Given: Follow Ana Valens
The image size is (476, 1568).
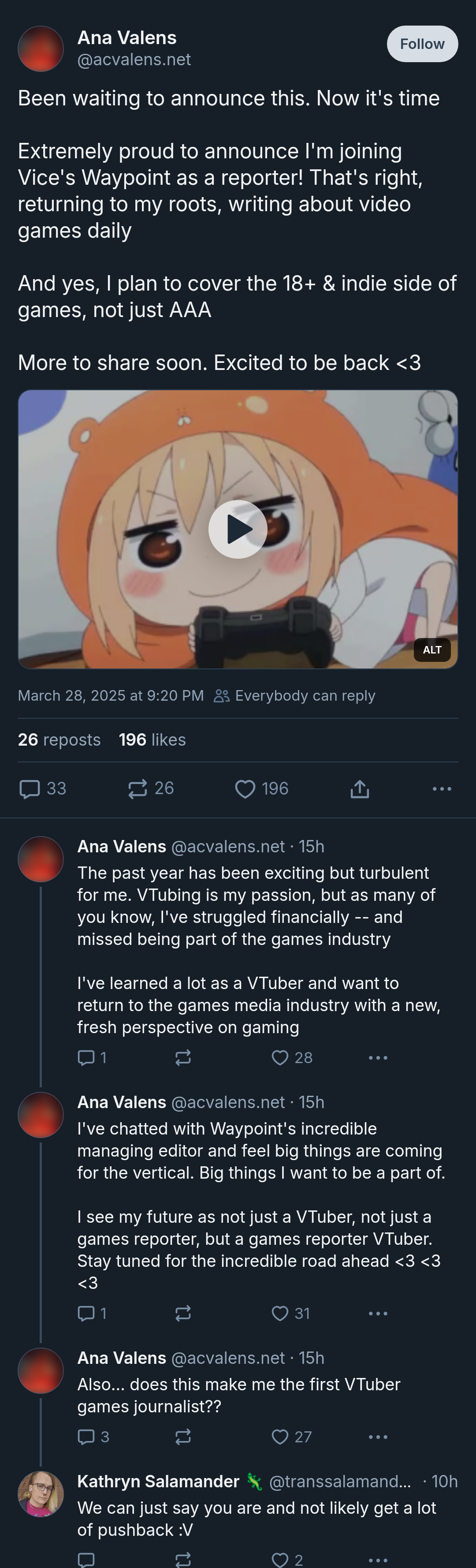Looking at the screenshot, I should [422, 44].
